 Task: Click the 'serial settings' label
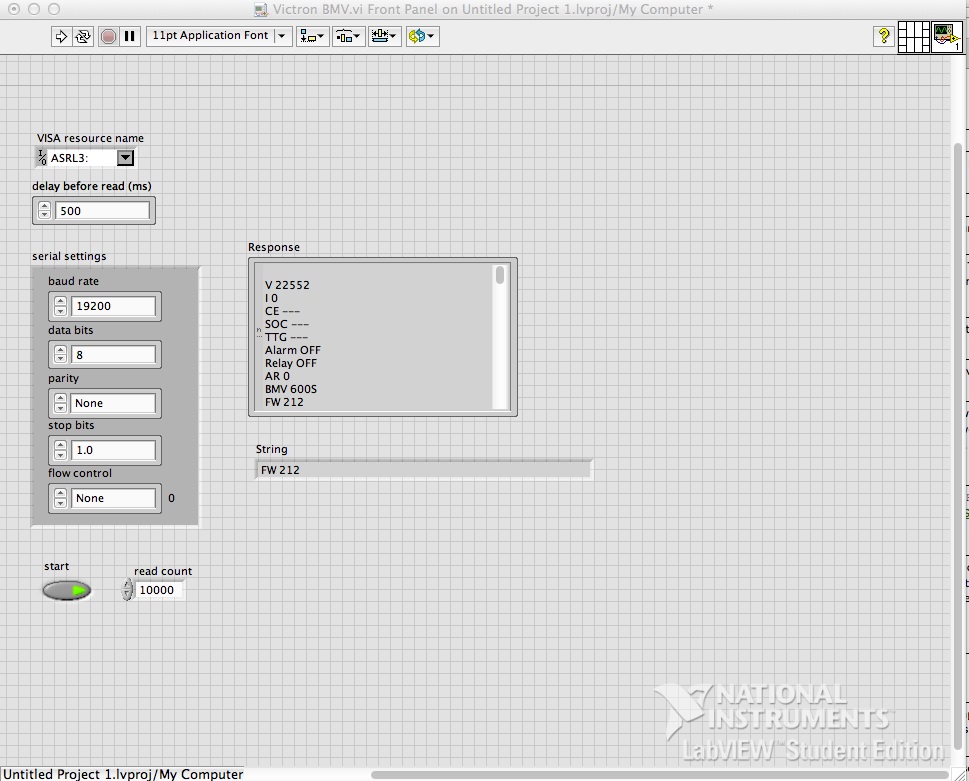(69, 256)
